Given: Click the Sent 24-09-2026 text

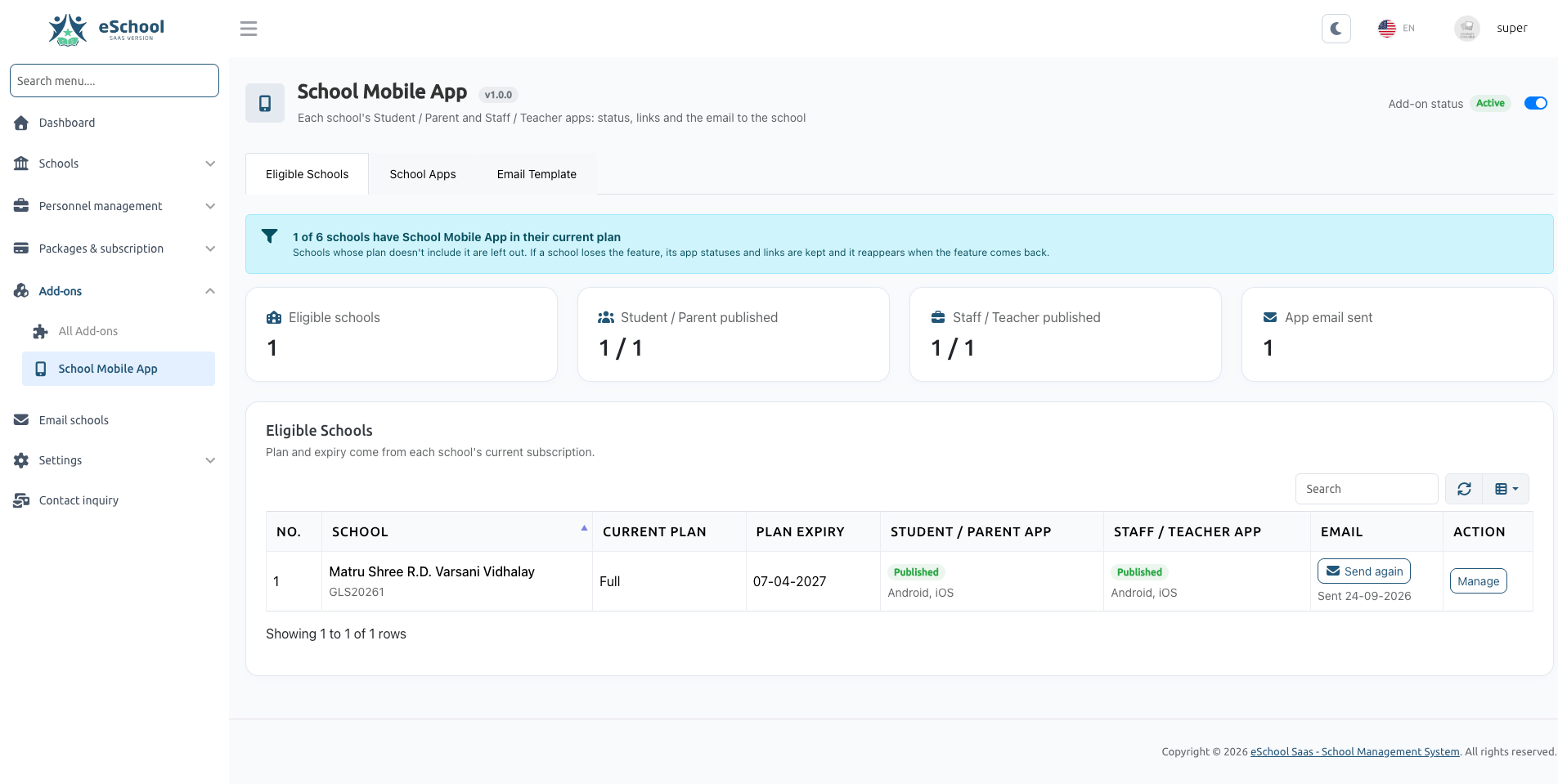Looking at the screenshot, I should coord(1364,596).
